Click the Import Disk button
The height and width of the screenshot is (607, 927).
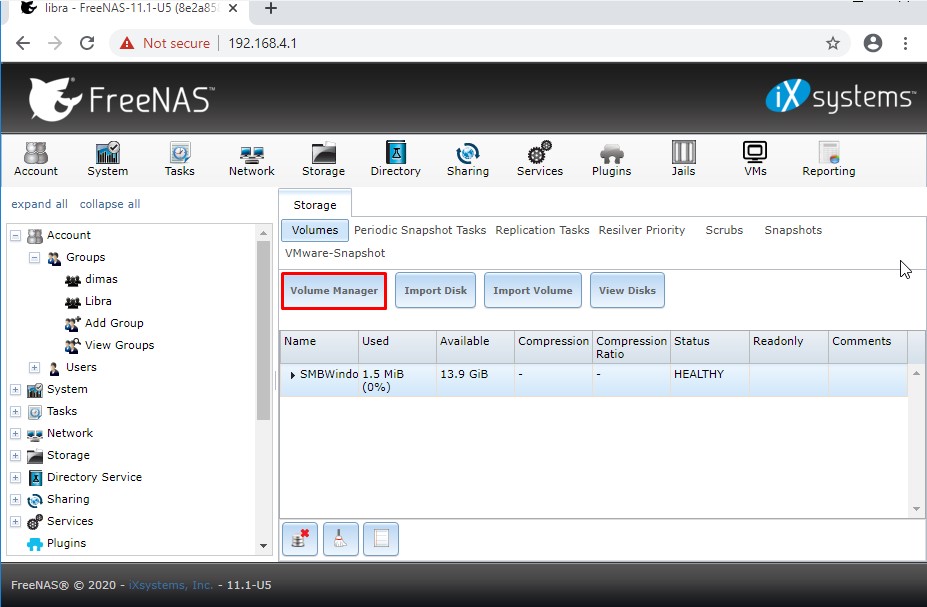435,290
